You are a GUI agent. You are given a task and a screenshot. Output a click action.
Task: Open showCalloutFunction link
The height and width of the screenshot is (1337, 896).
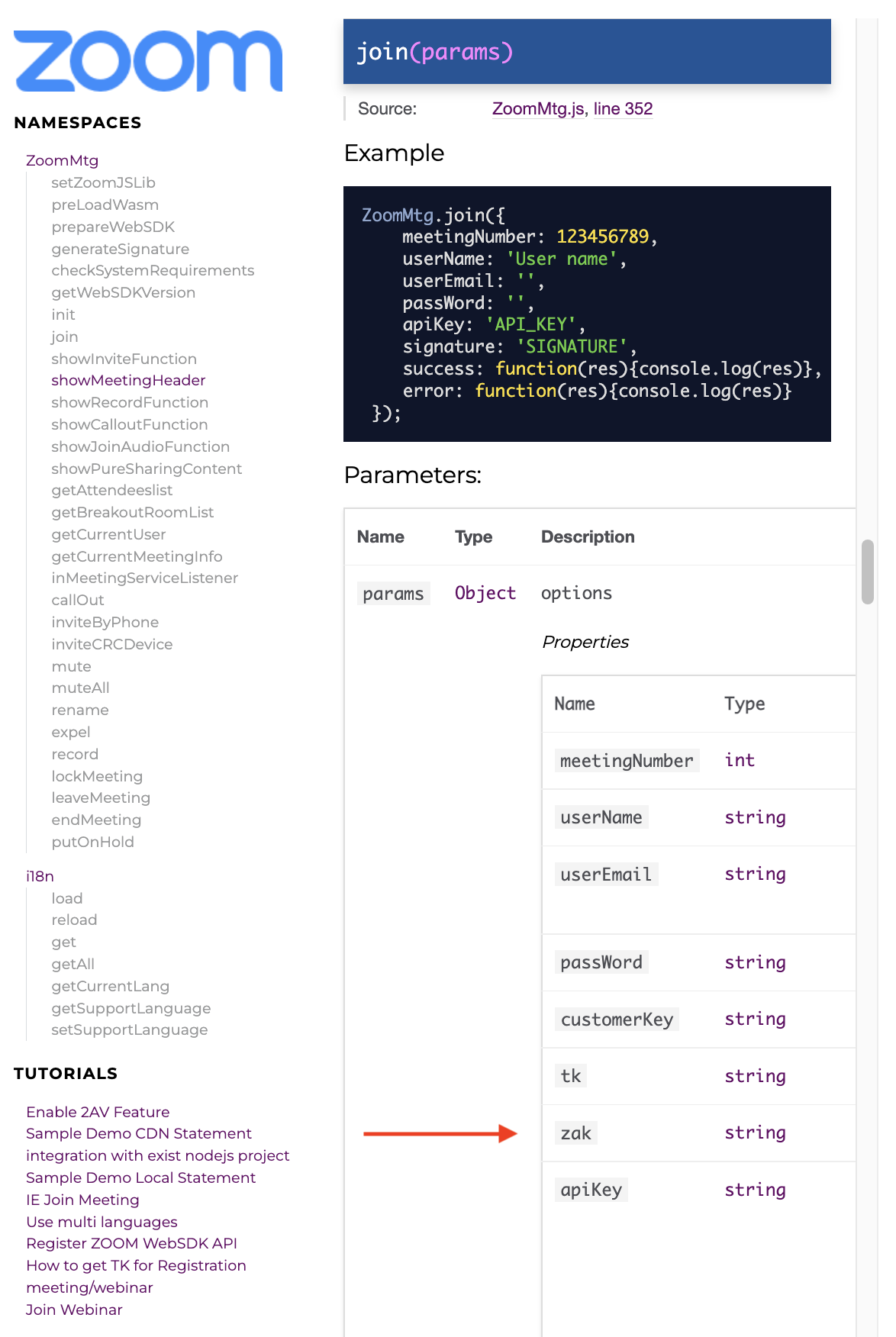129,424
